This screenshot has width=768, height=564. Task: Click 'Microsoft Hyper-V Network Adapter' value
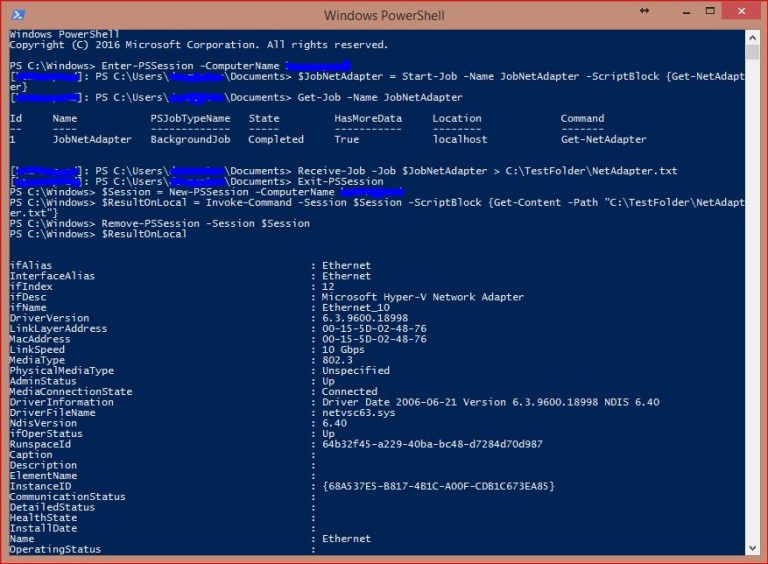point(423,297)
